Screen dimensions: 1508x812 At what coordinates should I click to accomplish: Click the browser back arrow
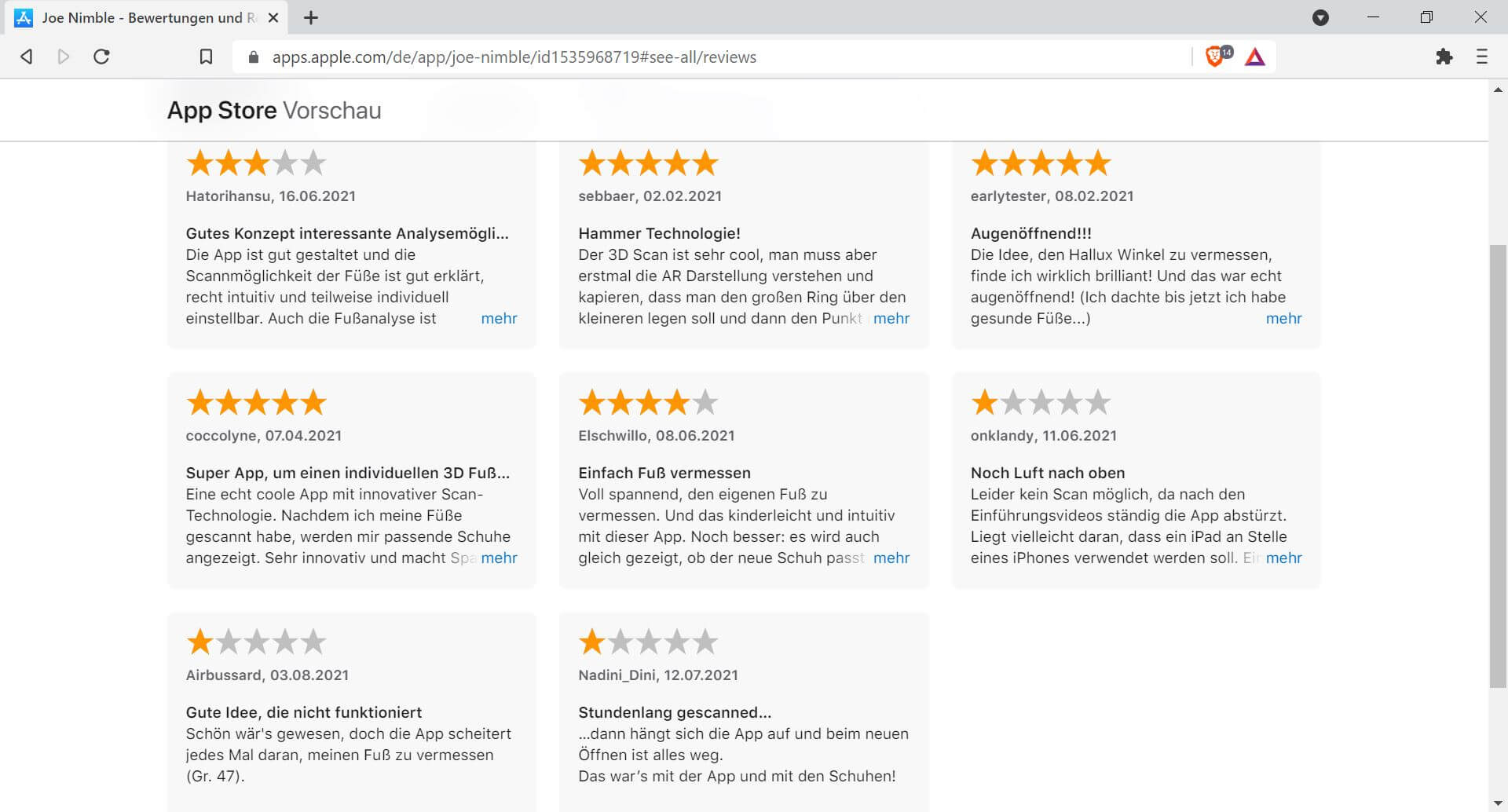pyautogui.click(x=27, y=57)
